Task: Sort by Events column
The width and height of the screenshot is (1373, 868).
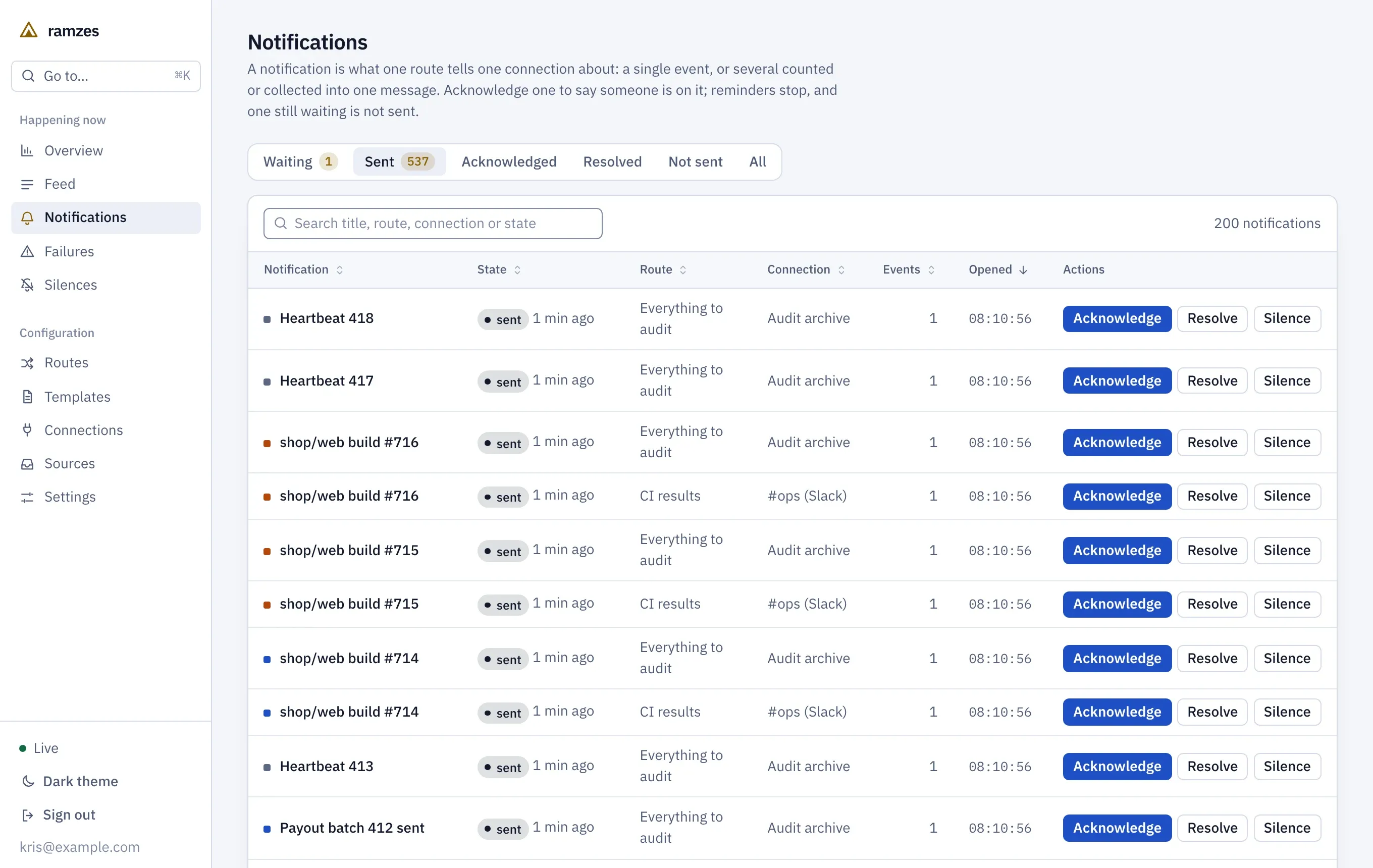Action: 908,269
